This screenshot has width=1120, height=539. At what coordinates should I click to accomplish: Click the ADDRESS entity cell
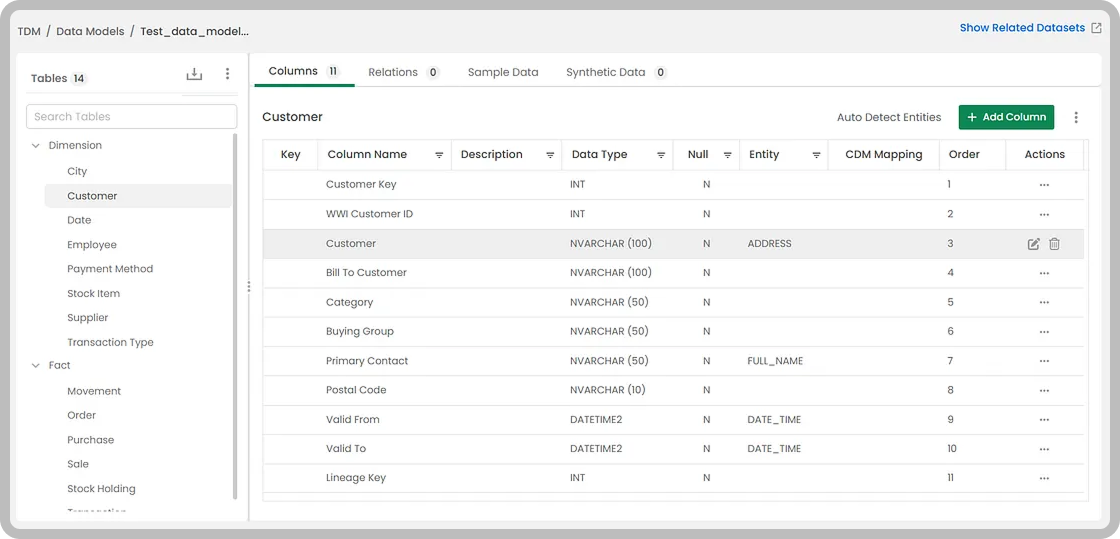(769, 244)
